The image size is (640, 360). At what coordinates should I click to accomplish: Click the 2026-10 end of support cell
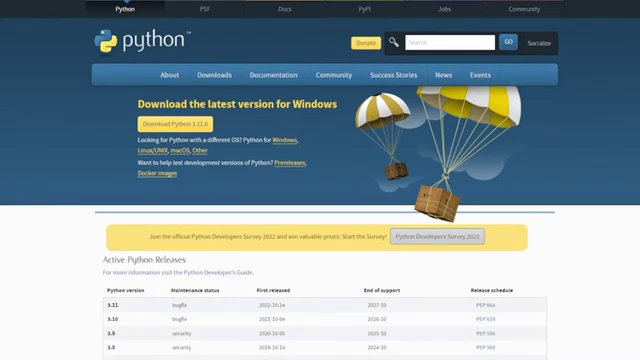pos(377,319)
